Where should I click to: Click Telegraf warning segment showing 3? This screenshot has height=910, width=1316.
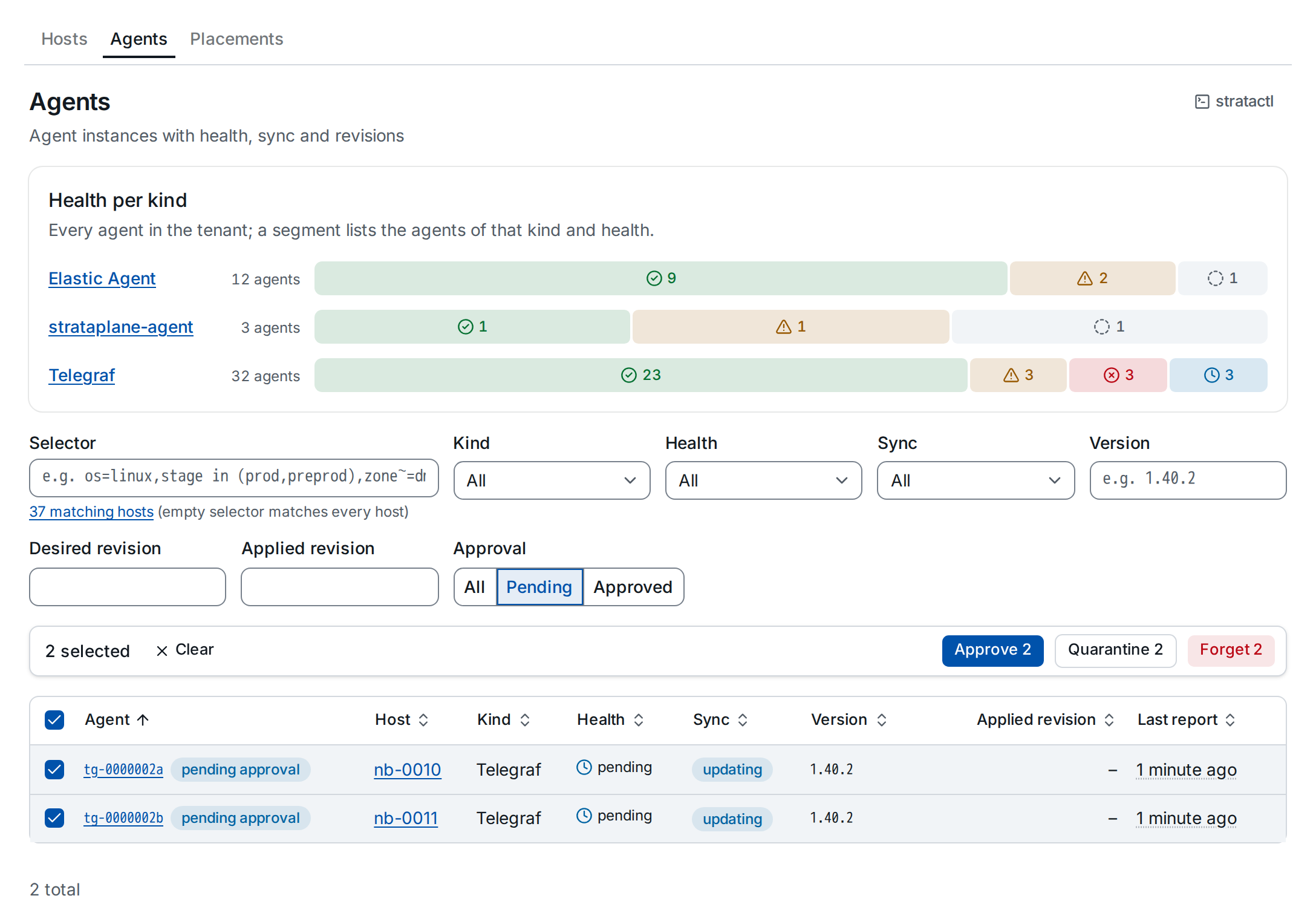(x=1018, y=375)
